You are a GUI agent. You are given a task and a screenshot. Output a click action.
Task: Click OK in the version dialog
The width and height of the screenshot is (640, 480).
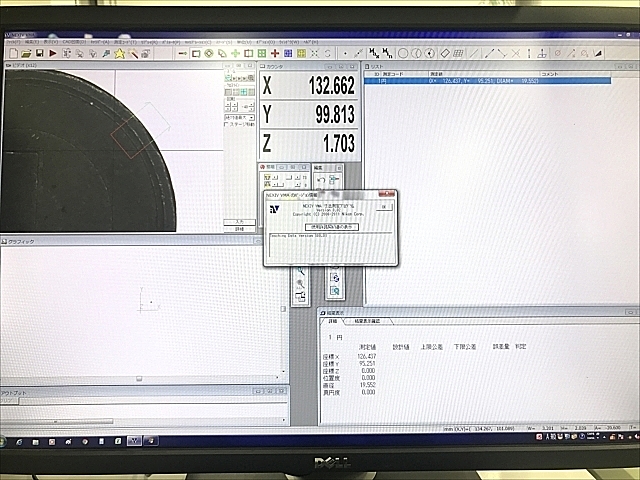click(x=384, y=207)
